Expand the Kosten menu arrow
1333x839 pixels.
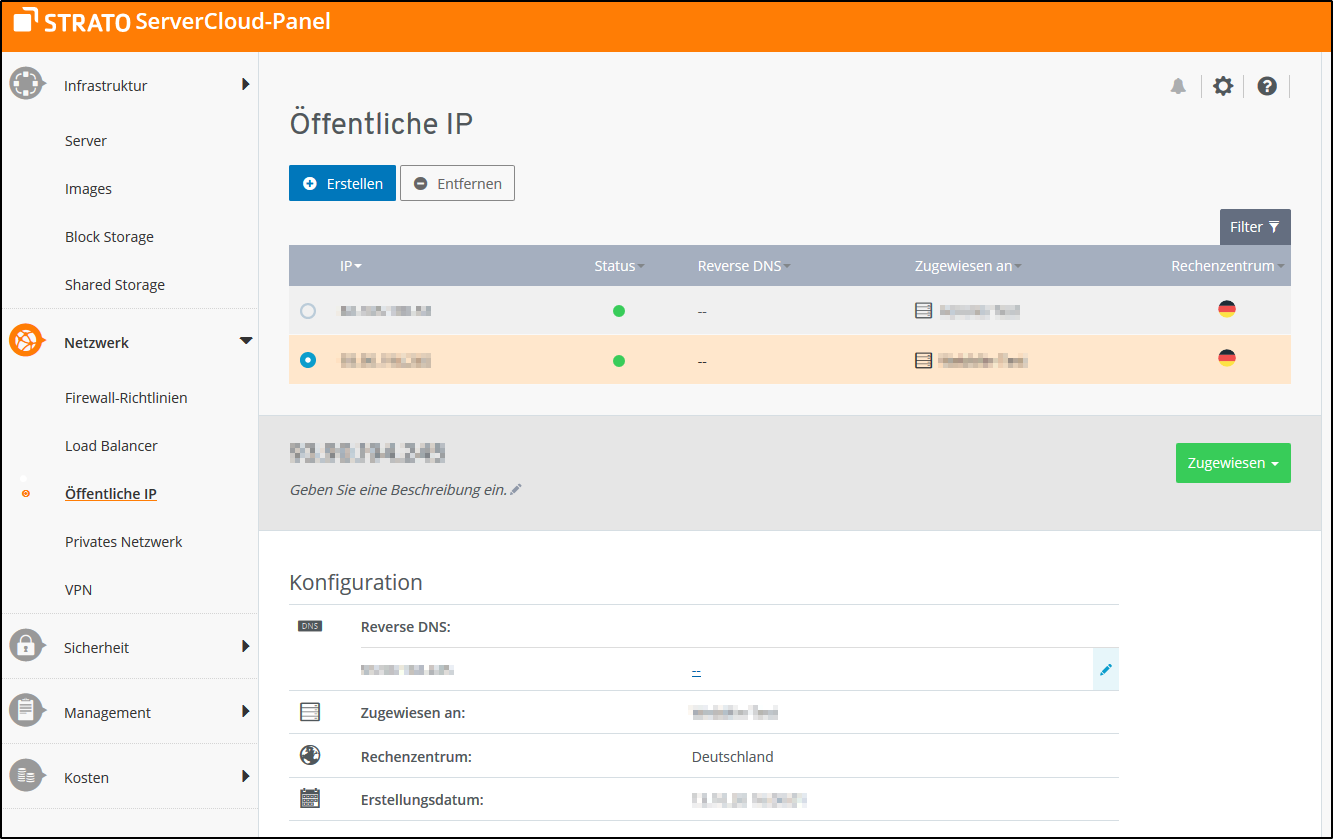(x=246, y=776)
